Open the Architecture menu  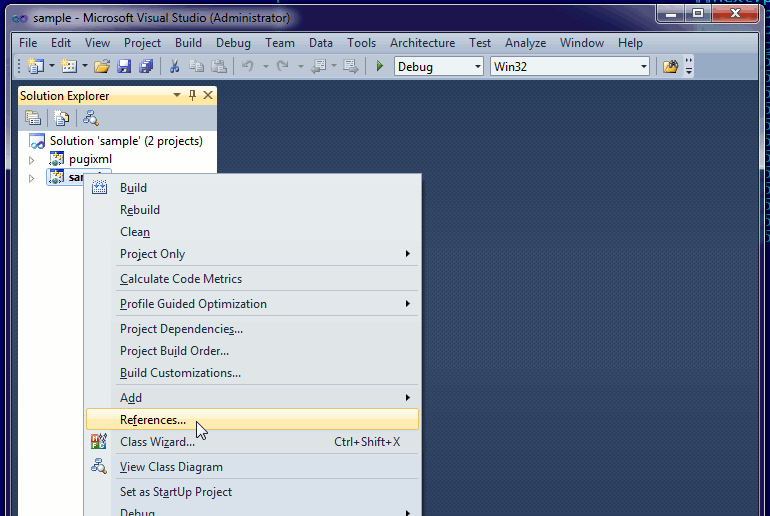click(x=422, y=43)
